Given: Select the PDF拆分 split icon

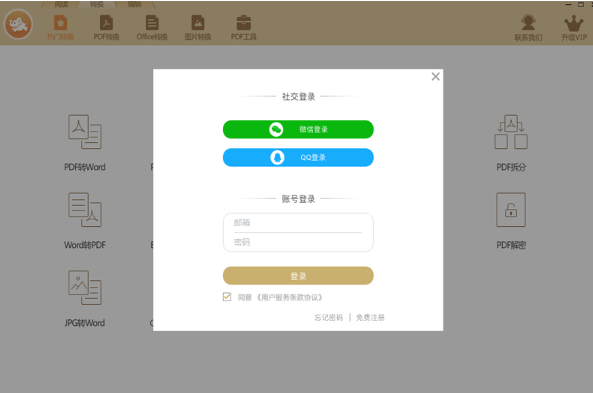Looking at the screenshot, I should tap(511, 132).
